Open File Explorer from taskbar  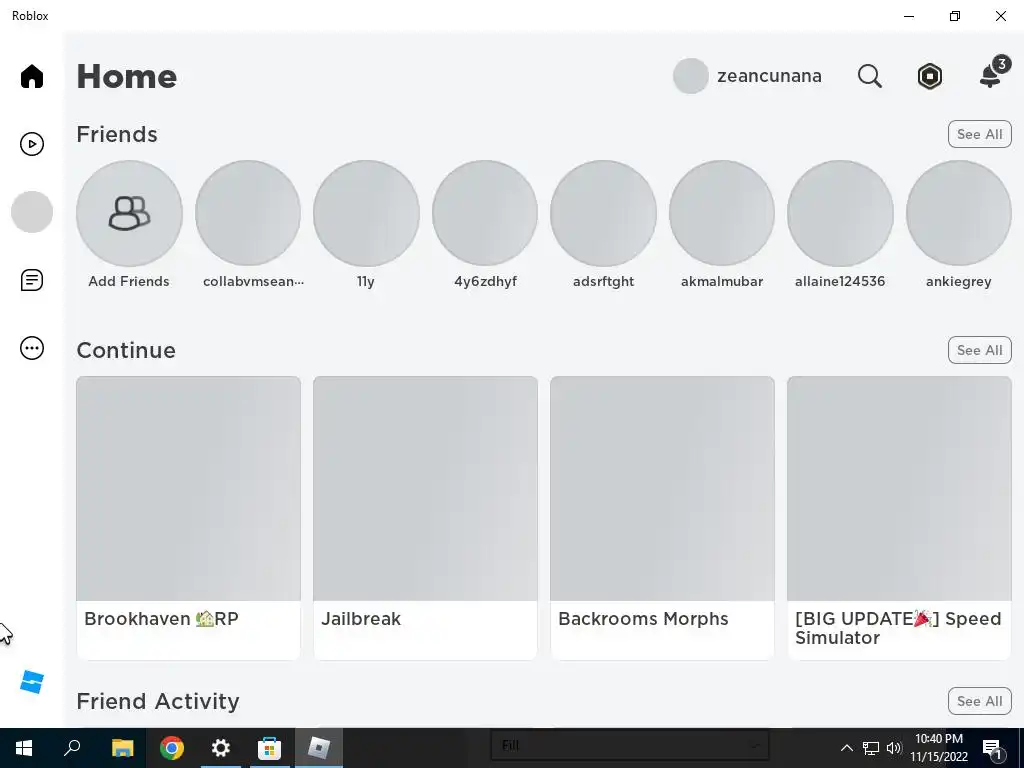(122, 748)
